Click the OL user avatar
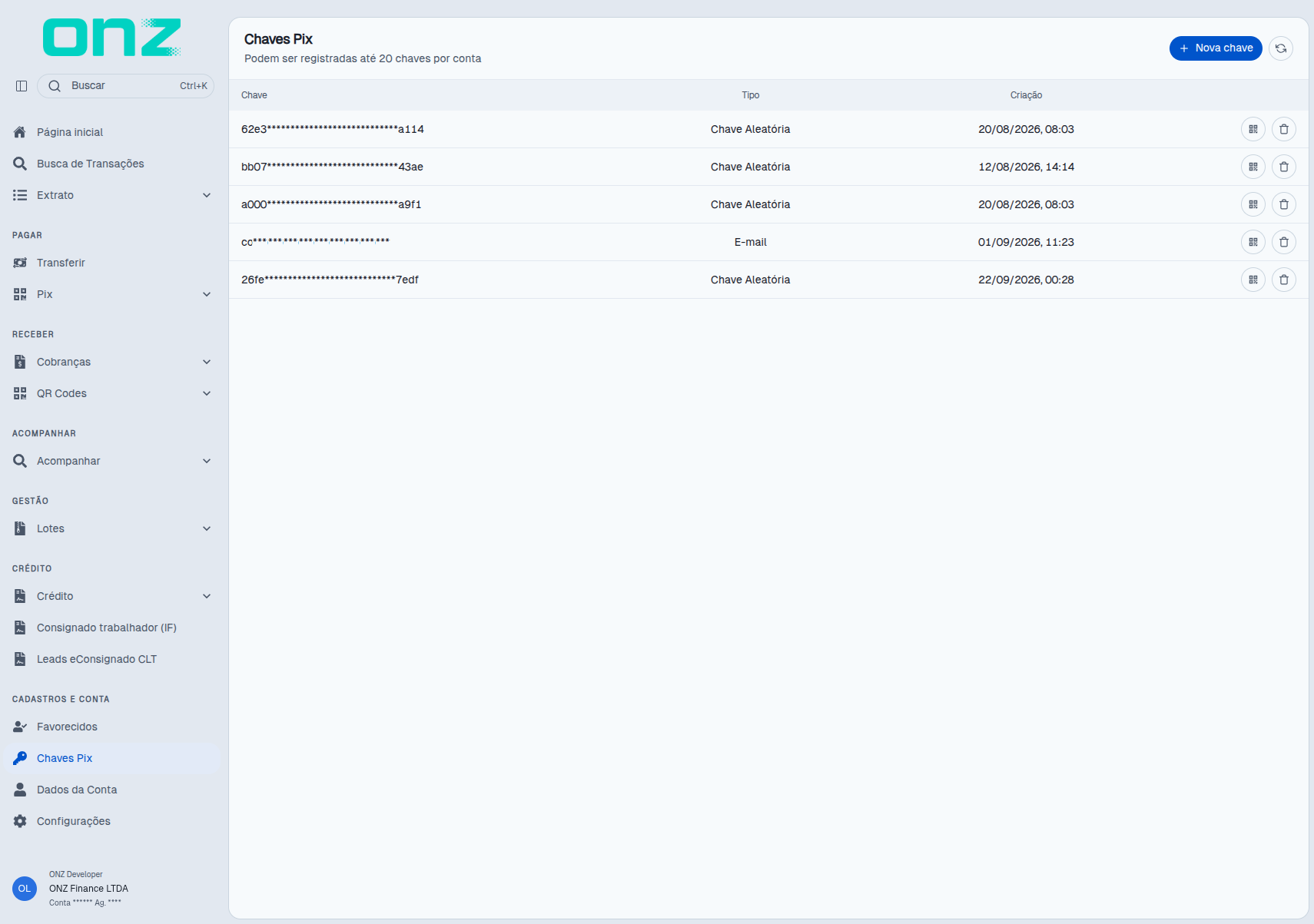The height and width of the screenshot is (924, 1314). 25,889
